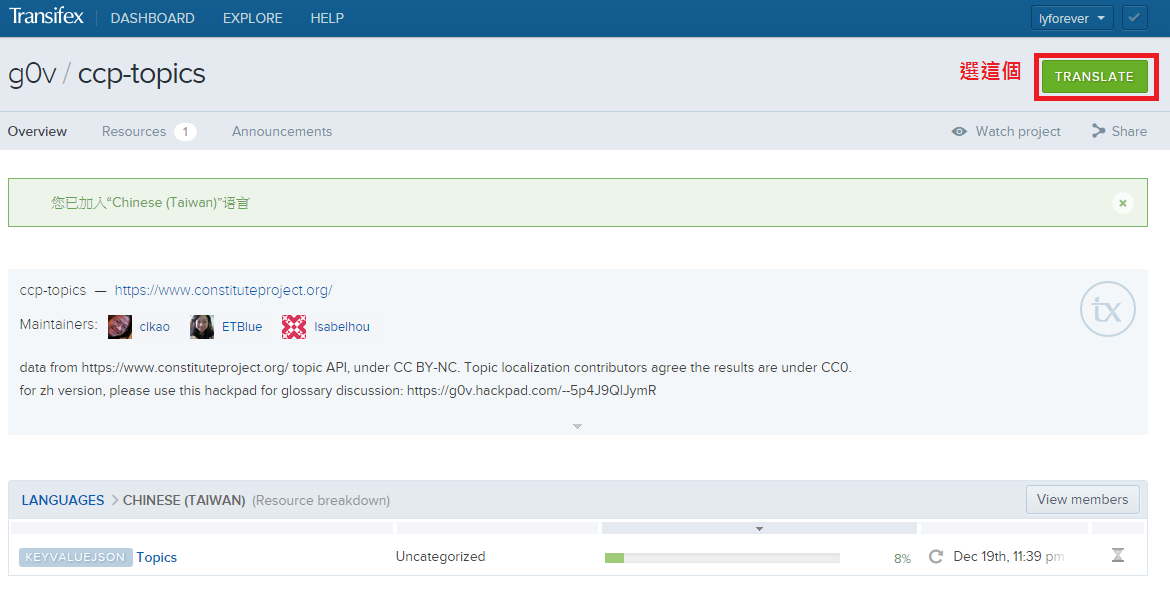
Task: Click the View members button
Action: point(1082,499)
